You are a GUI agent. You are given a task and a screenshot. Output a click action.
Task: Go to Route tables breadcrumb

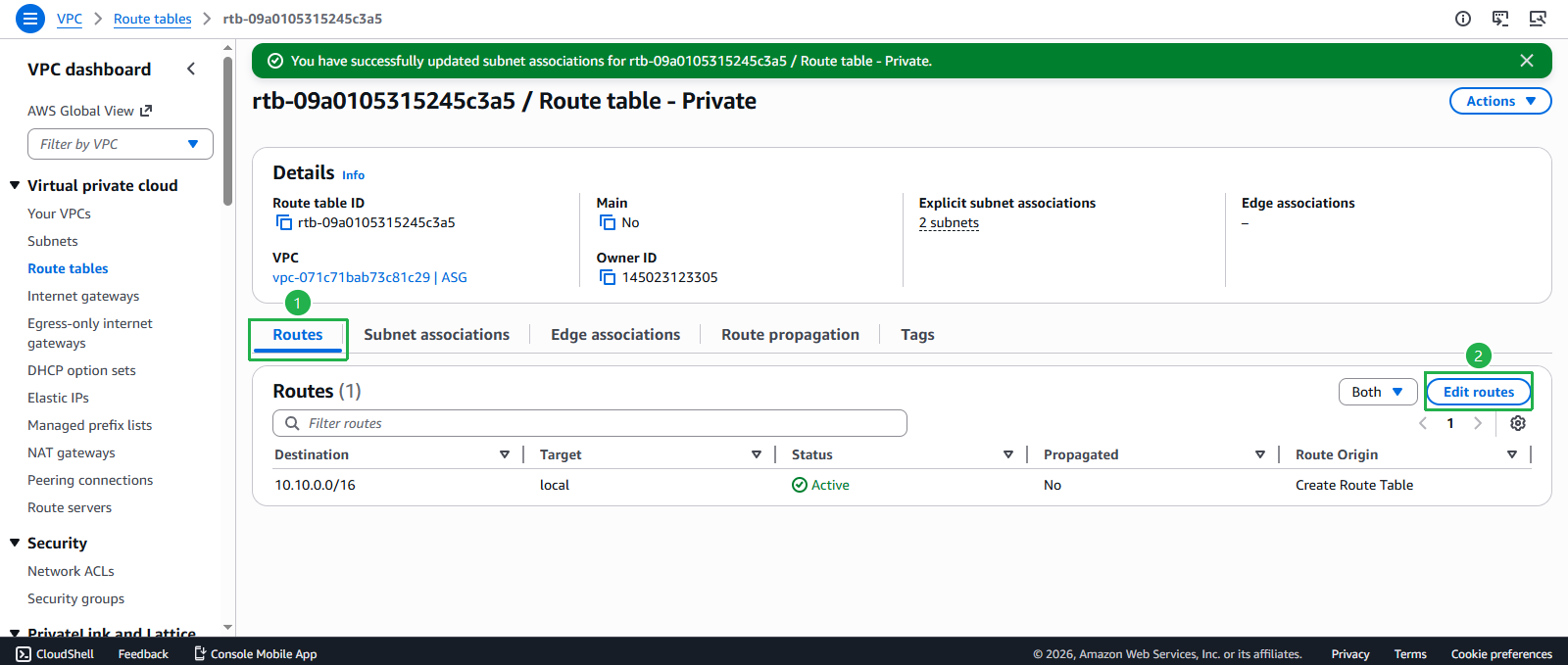click(153, 19)
